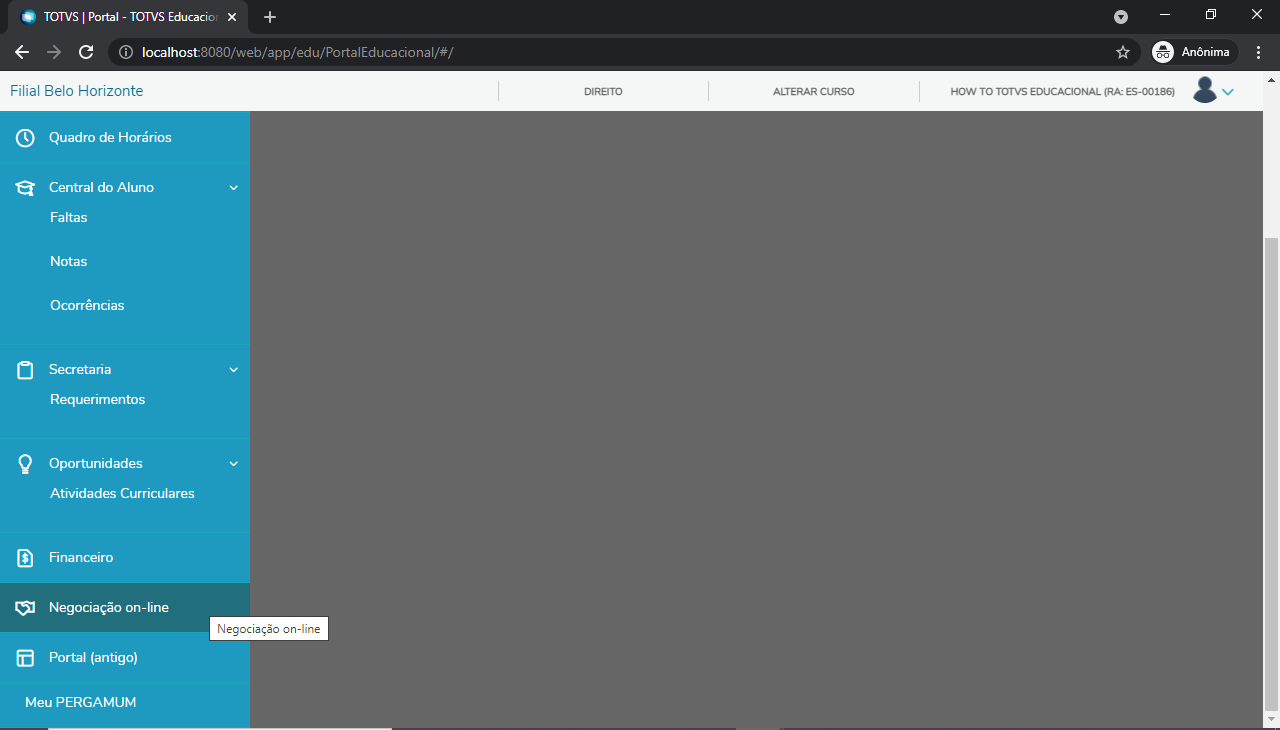The image size is (1280, 730).
Task: Open Quadro de Horários menu item
Action: pyautogui.click(x=125, y=138)
